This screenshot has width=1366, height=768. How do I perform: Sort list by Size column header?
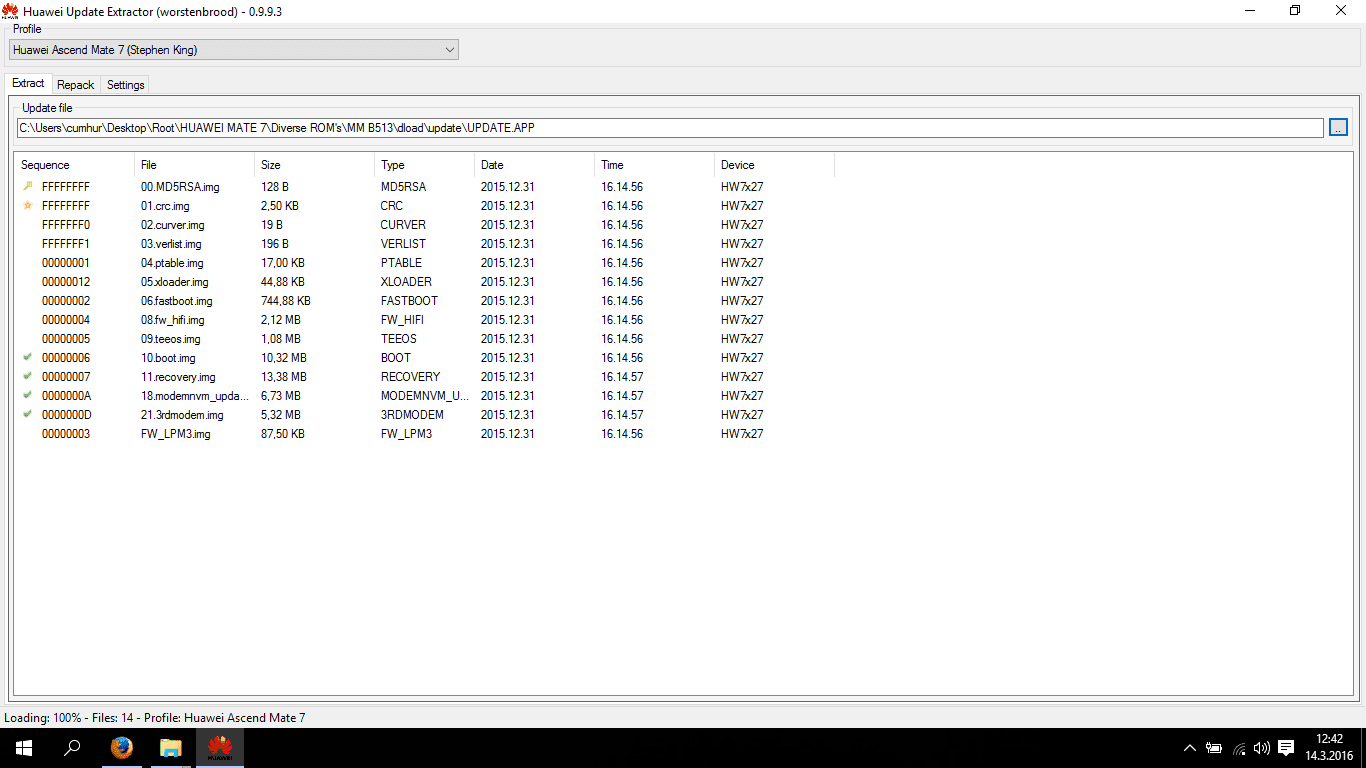(x=314, y=165)
